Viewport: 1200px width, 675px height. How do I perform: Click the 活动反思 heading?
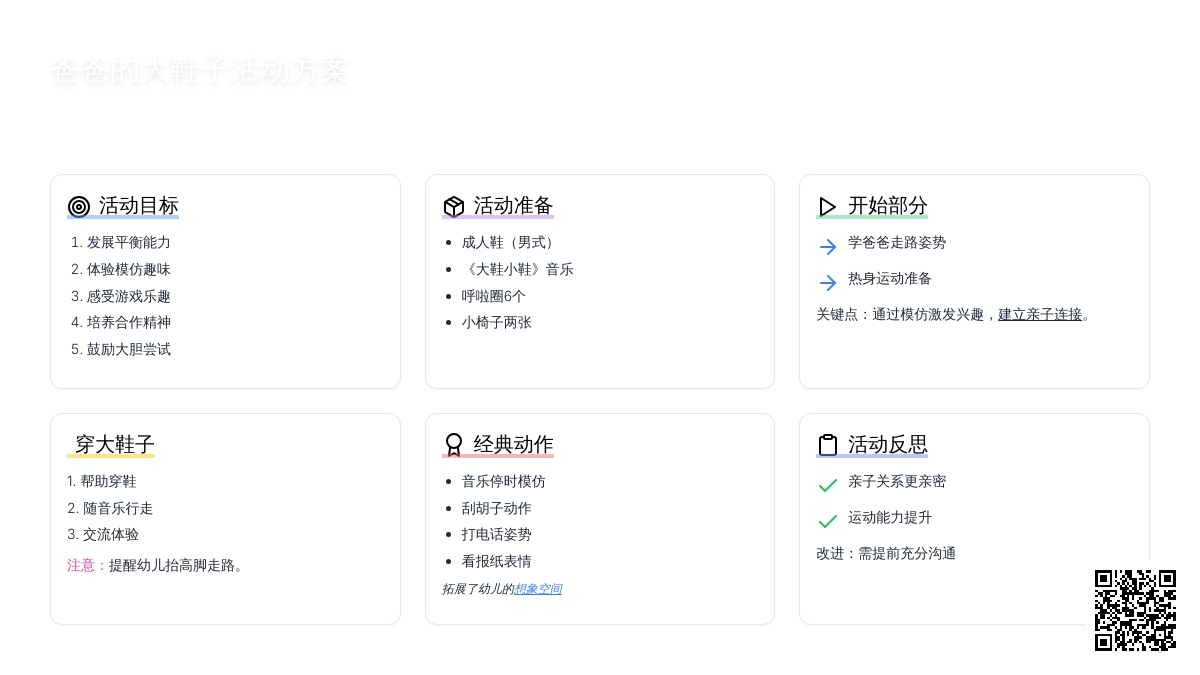(x=888, y=445)
